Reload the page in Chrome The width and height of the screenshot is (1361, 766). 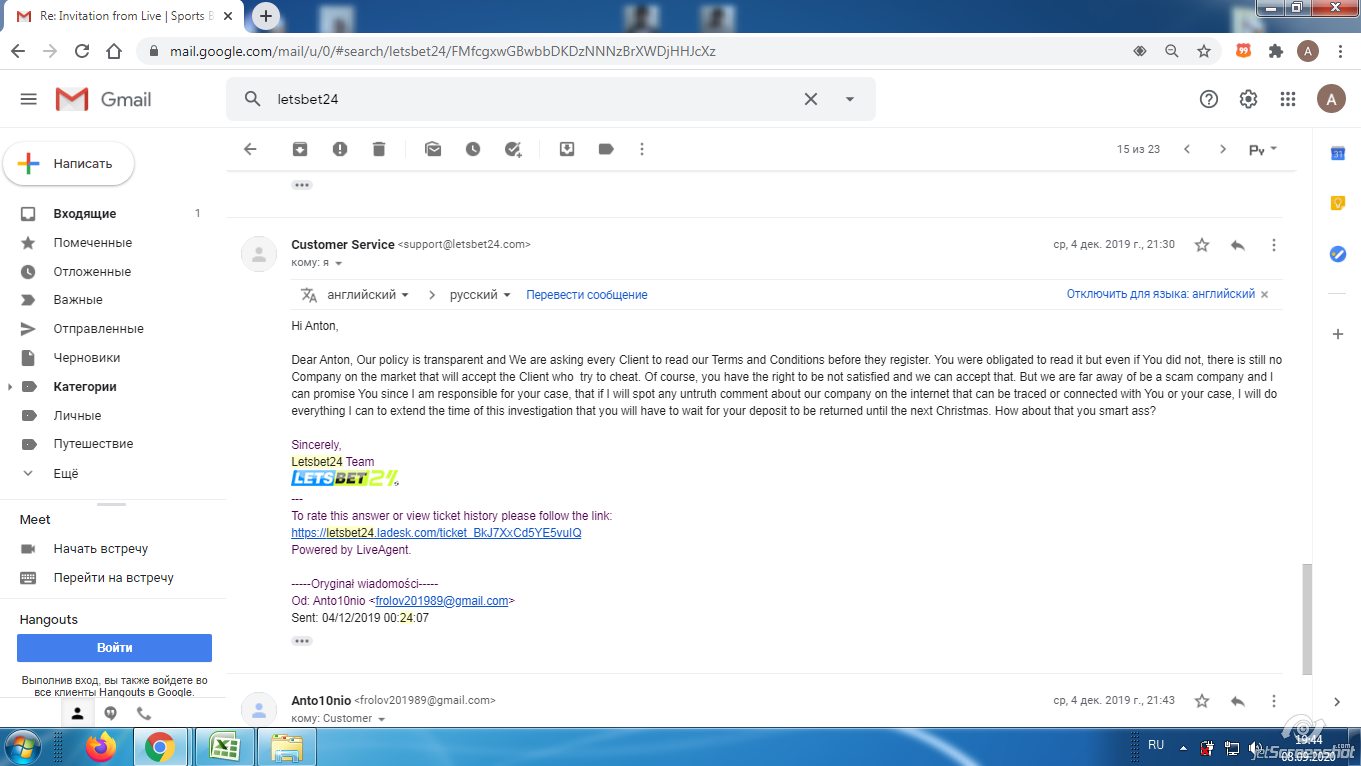(82, 51)
